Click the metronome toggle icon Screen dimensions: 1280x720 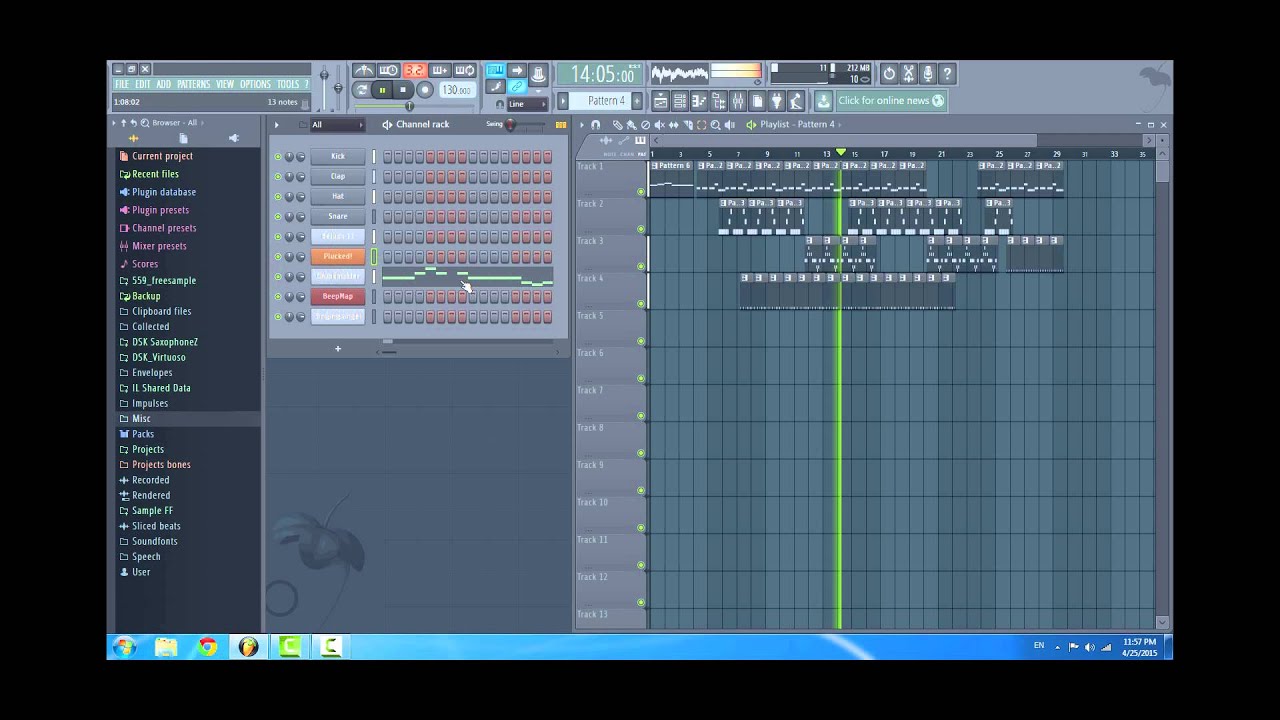point(363,70)
